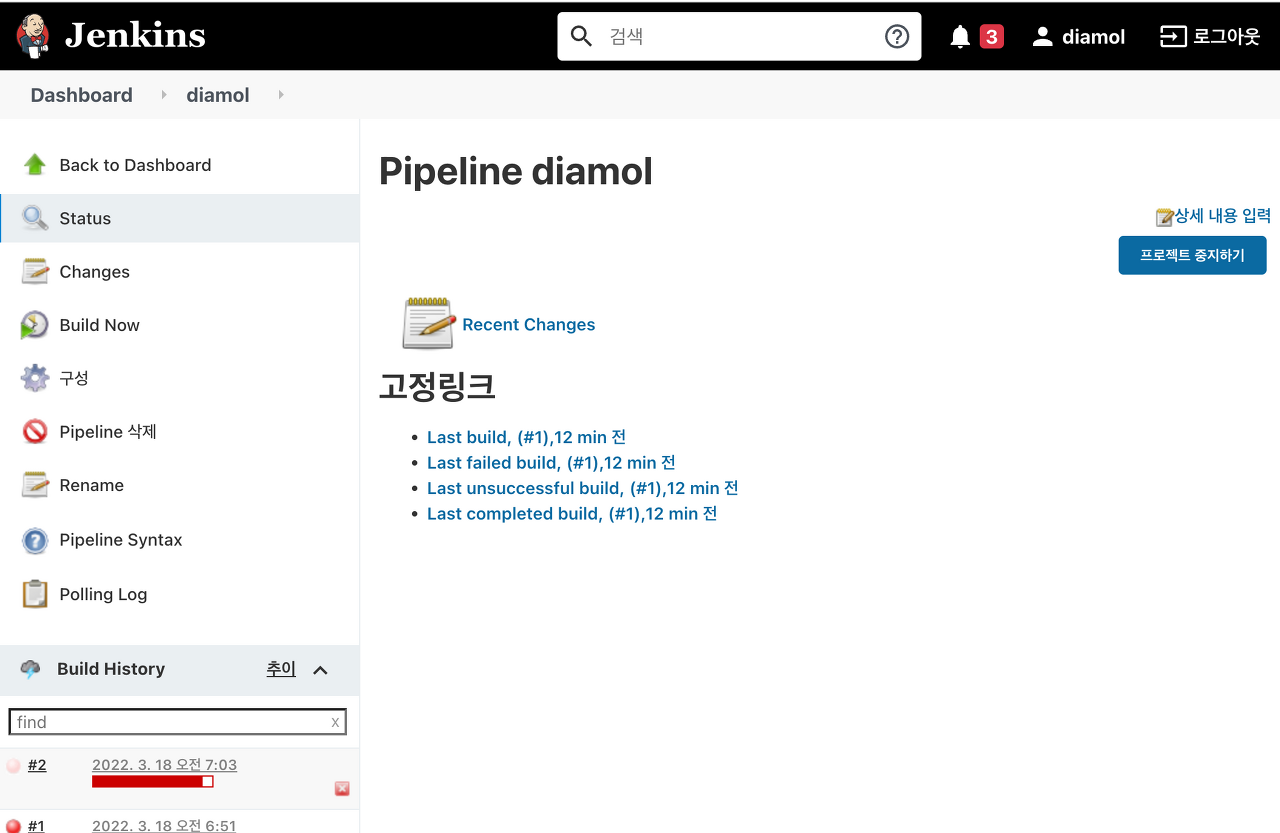Open Last unsuccessful build (#1) permalink
The height and width of the screenshot is (833, 1280).
click(582, 488)
